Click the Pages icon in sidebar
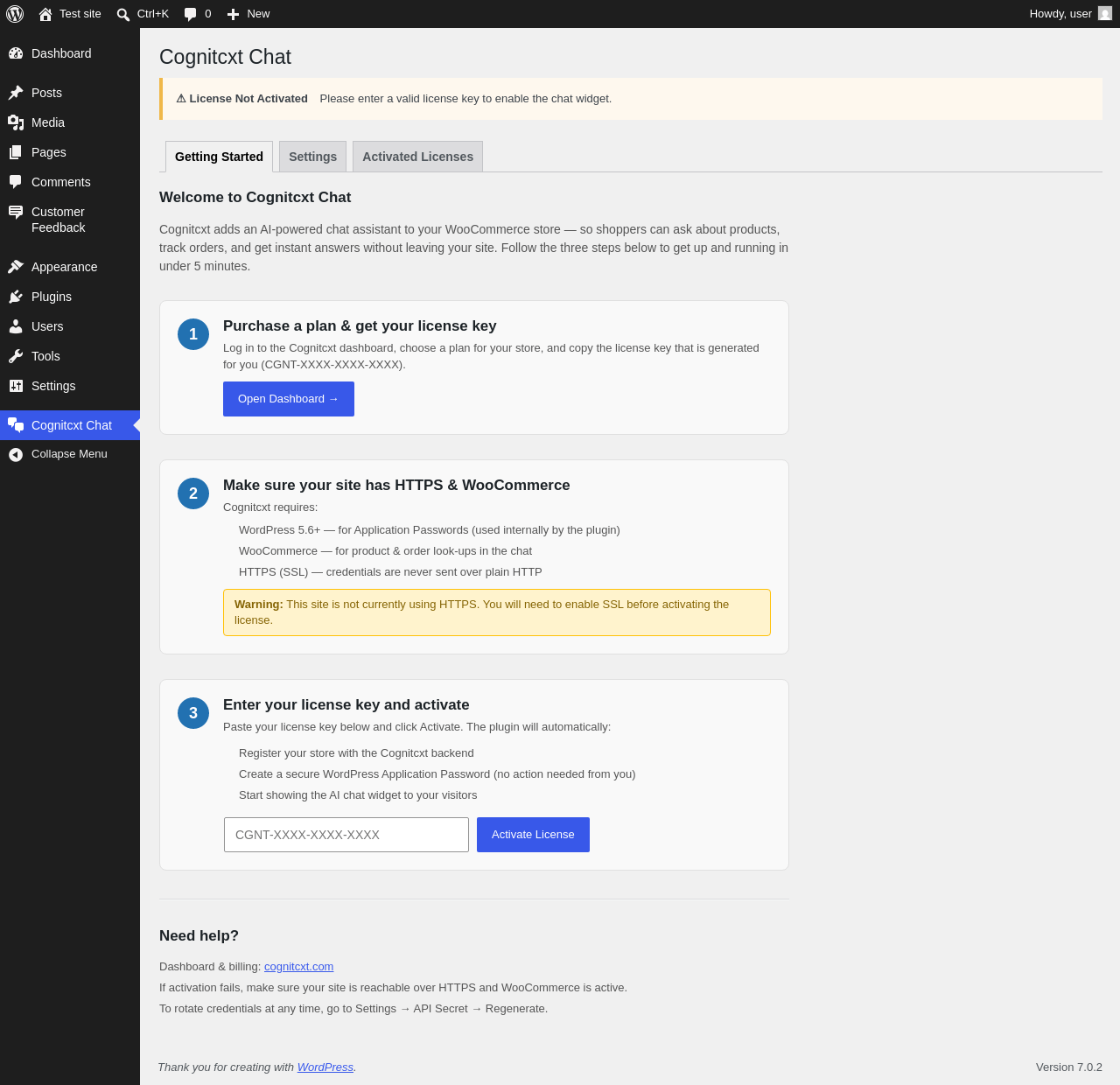The image size is (1120, 1085). click(16, 152)
